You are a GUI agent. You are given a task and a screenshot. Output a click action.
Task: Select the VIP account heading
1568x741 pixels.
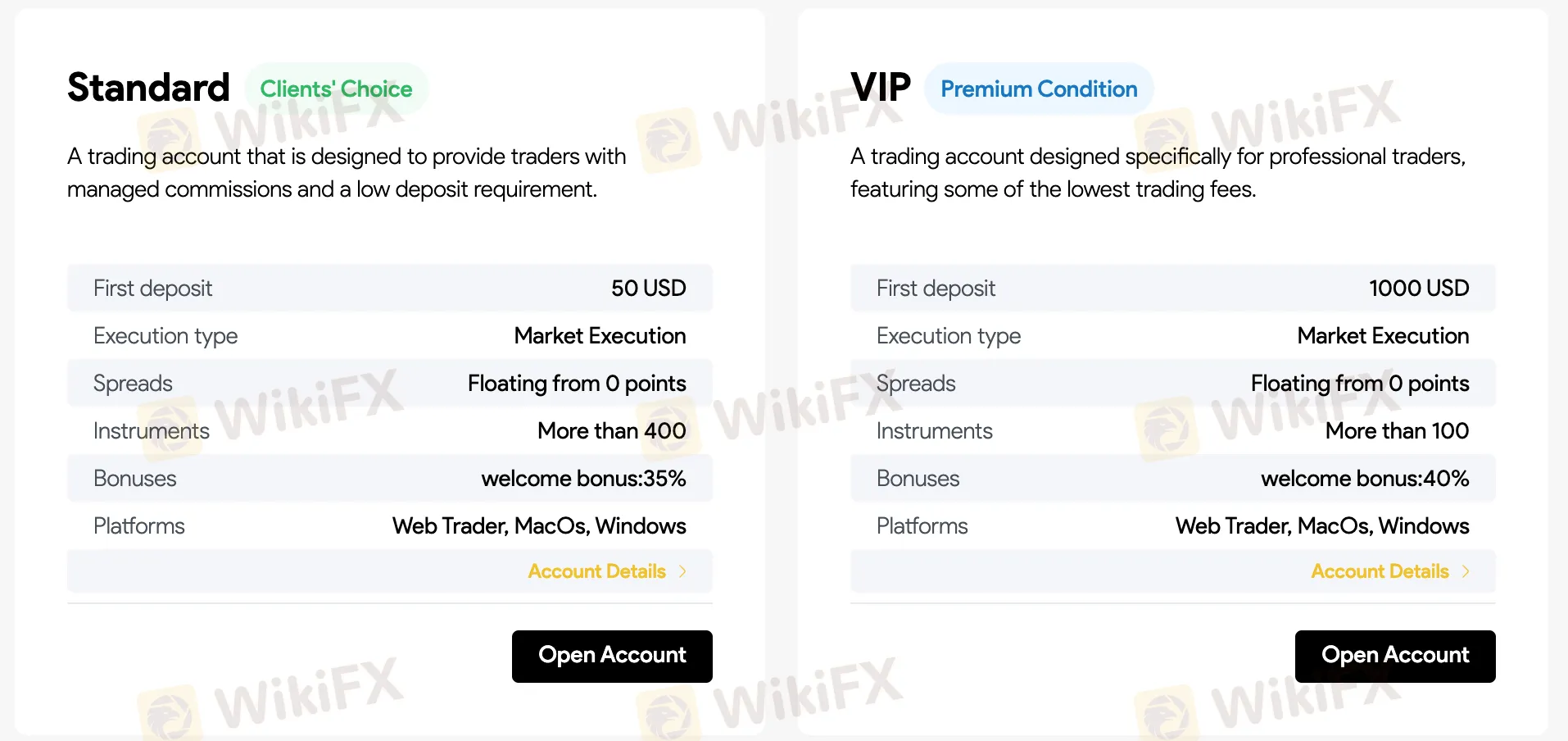[x=881, y=87]
